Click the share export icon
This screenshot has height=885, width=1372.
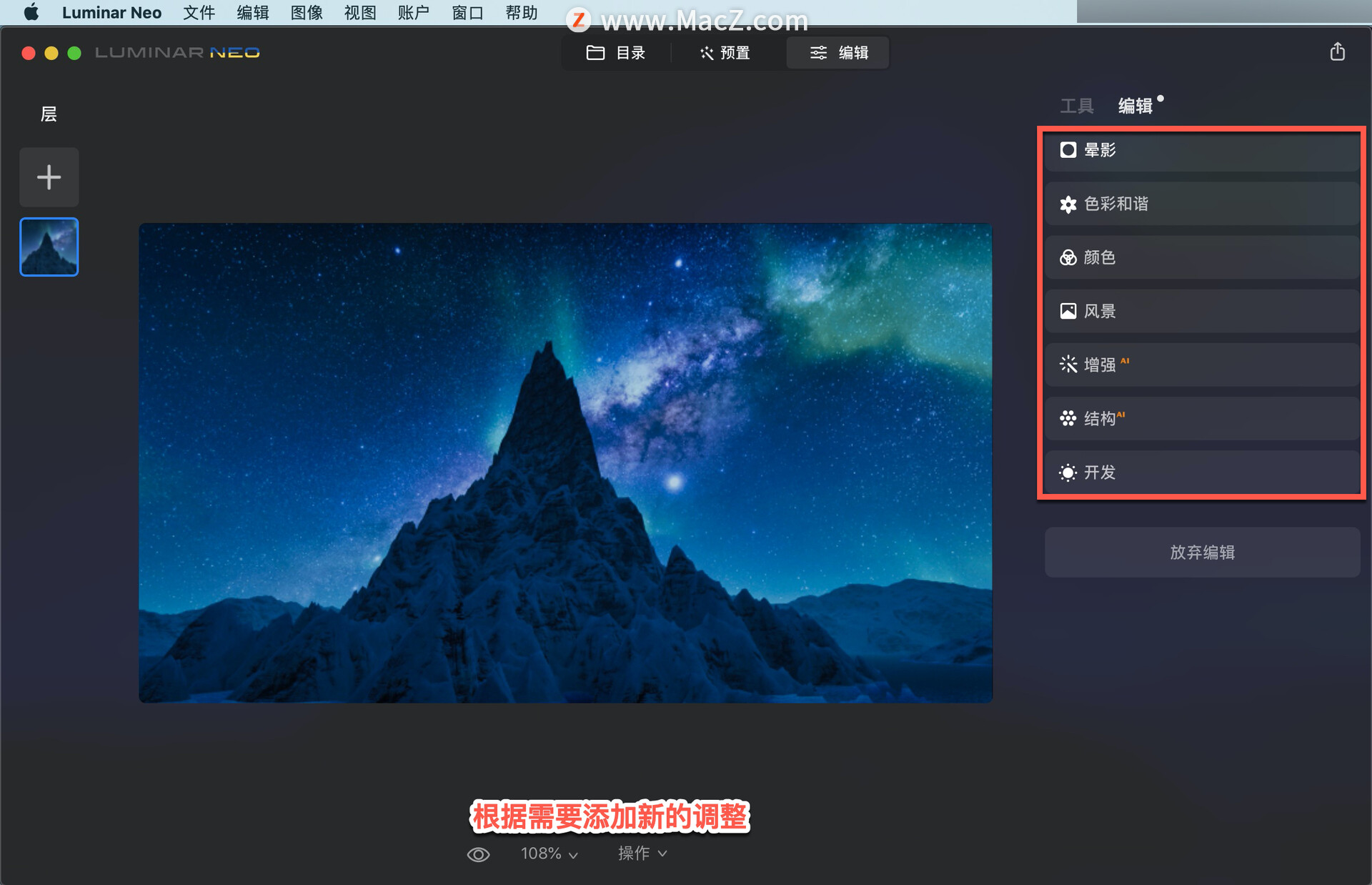[x=1337, y=51]
